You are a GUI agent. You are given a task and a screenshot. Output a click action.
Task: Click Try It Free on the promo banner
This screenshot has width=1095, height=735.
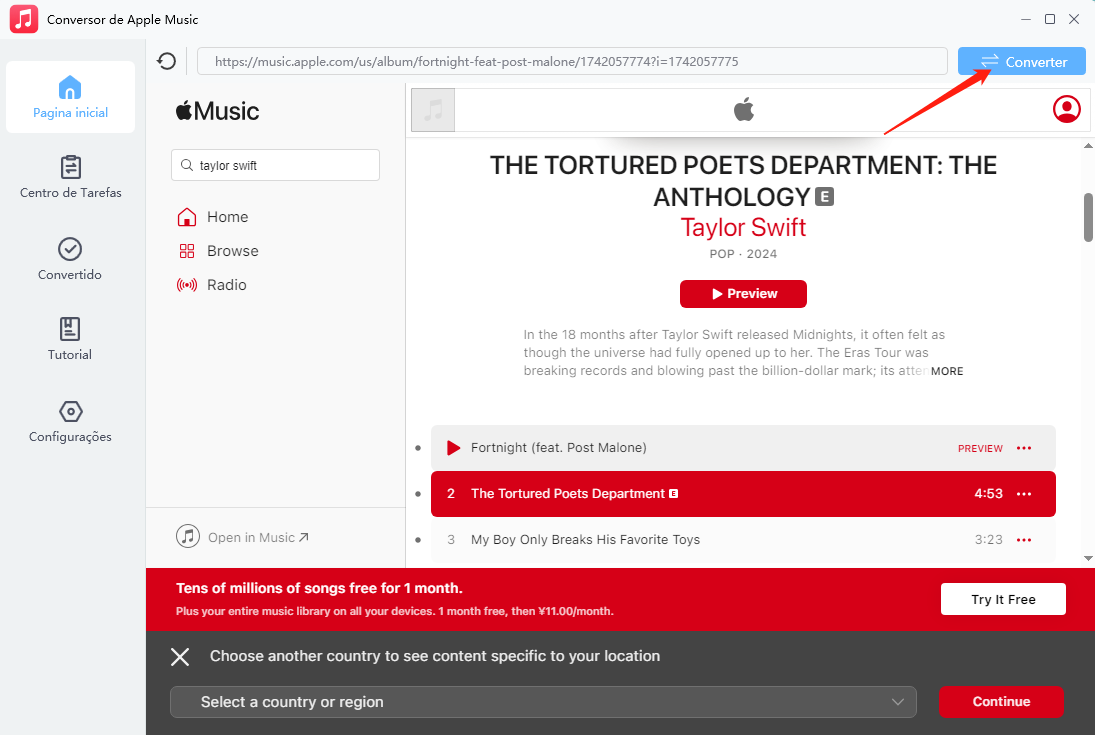point(1002,599)
